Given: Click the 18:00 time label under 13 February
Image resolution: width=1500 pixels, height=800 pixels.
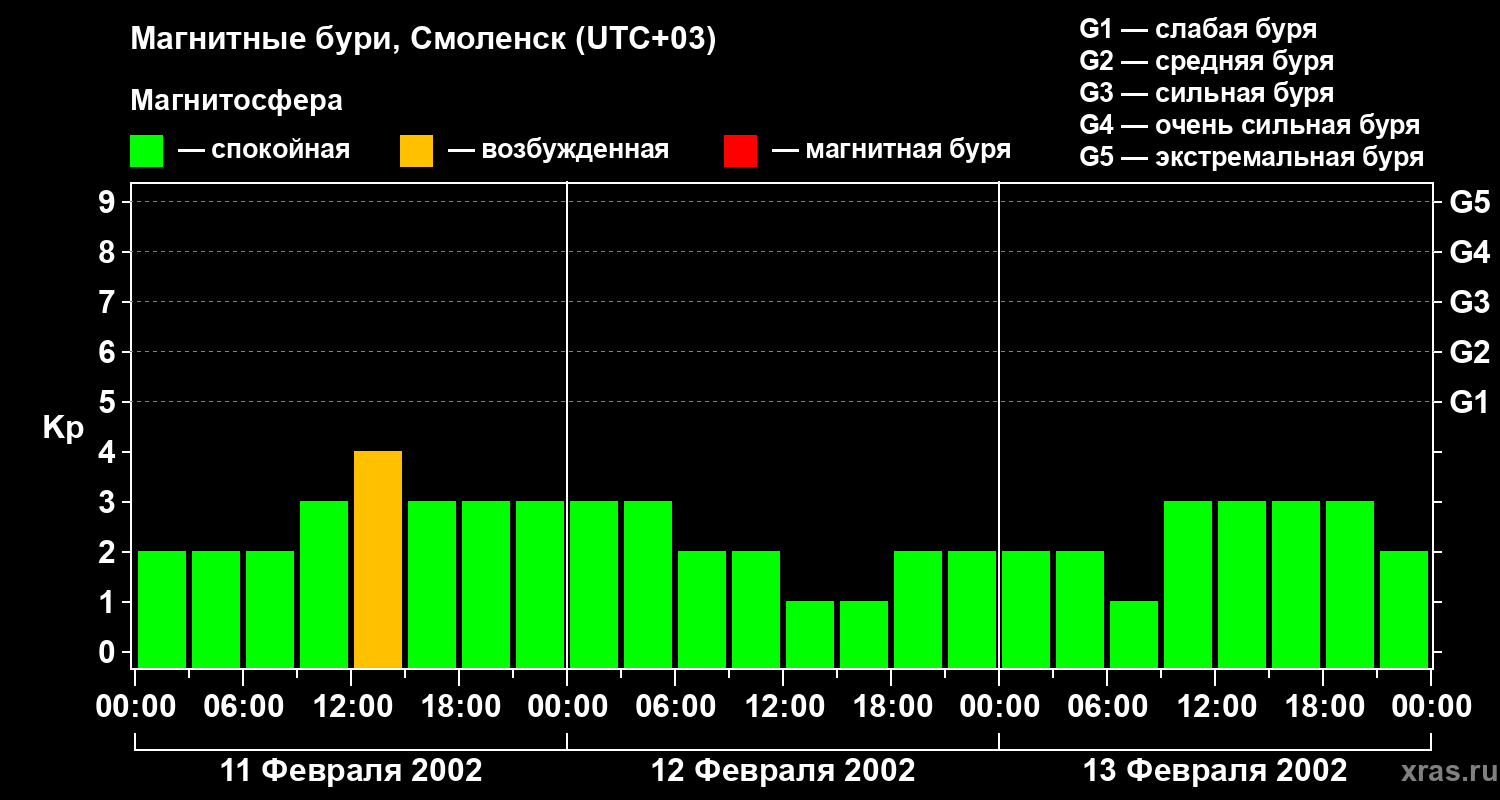Looking at the screenshot, I should [1323, 707].
